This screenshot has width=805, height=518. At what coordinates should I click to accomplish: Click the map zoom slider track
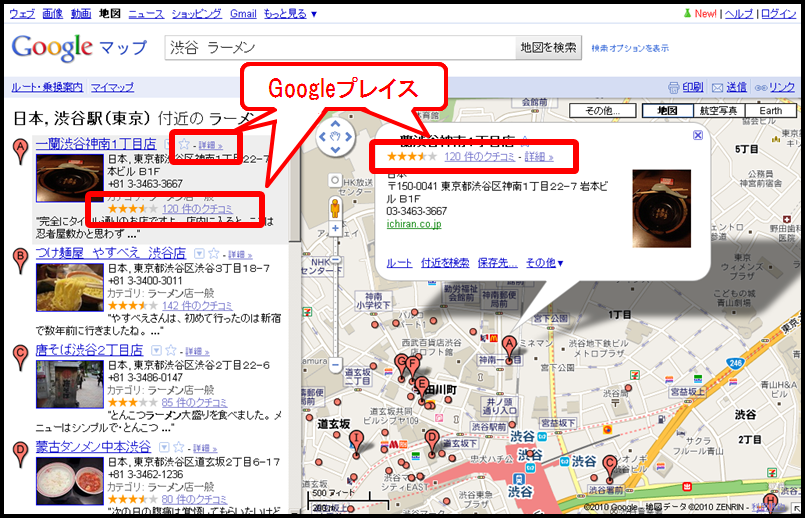335,297
